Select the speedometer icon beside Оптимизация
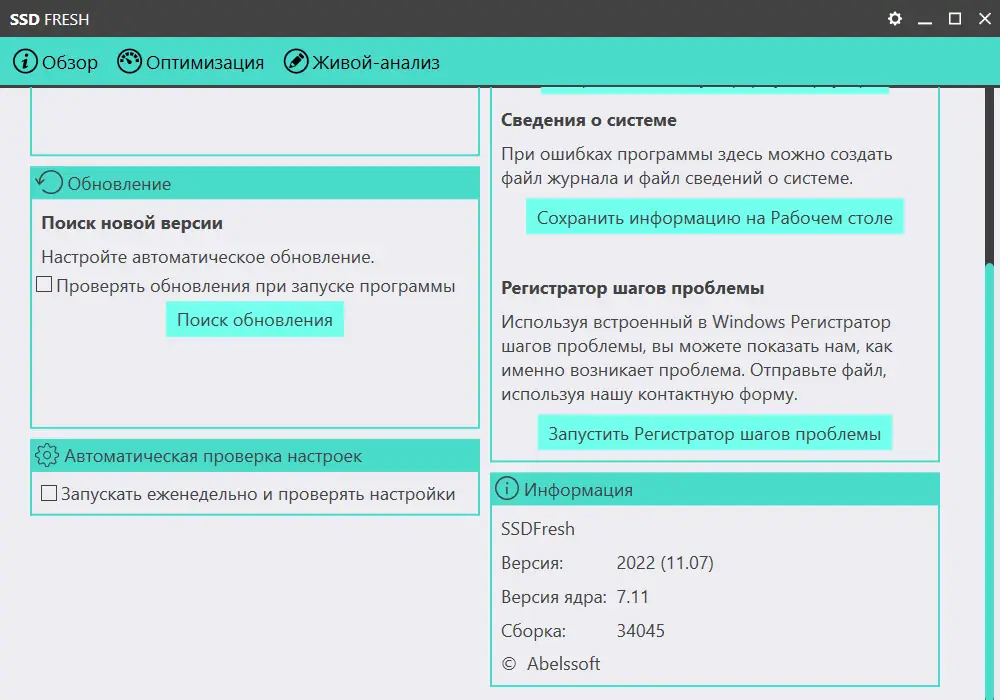 (x=130, y=61)
